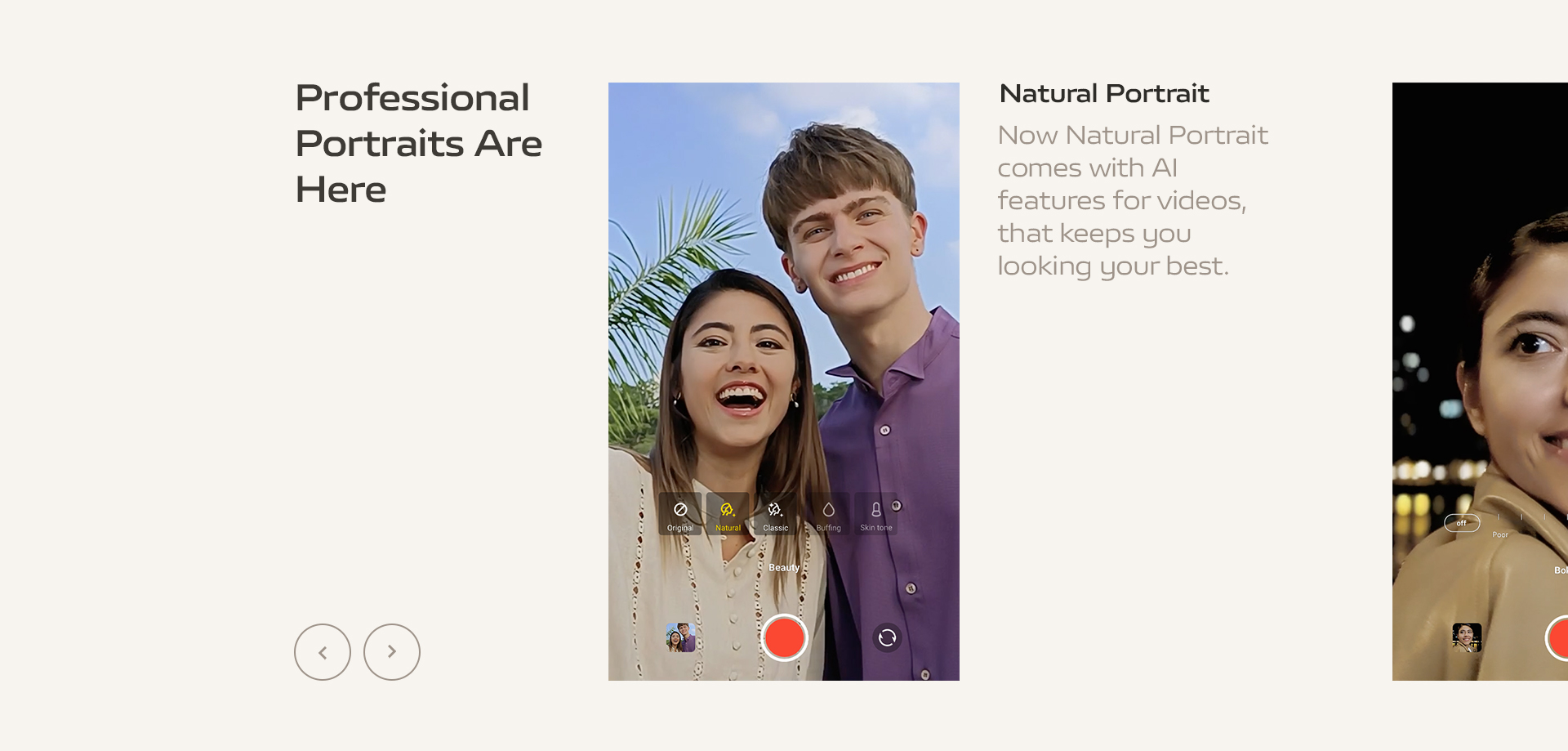Toggle the bokeh 'off' pill switch

(x=1462, y=523)
